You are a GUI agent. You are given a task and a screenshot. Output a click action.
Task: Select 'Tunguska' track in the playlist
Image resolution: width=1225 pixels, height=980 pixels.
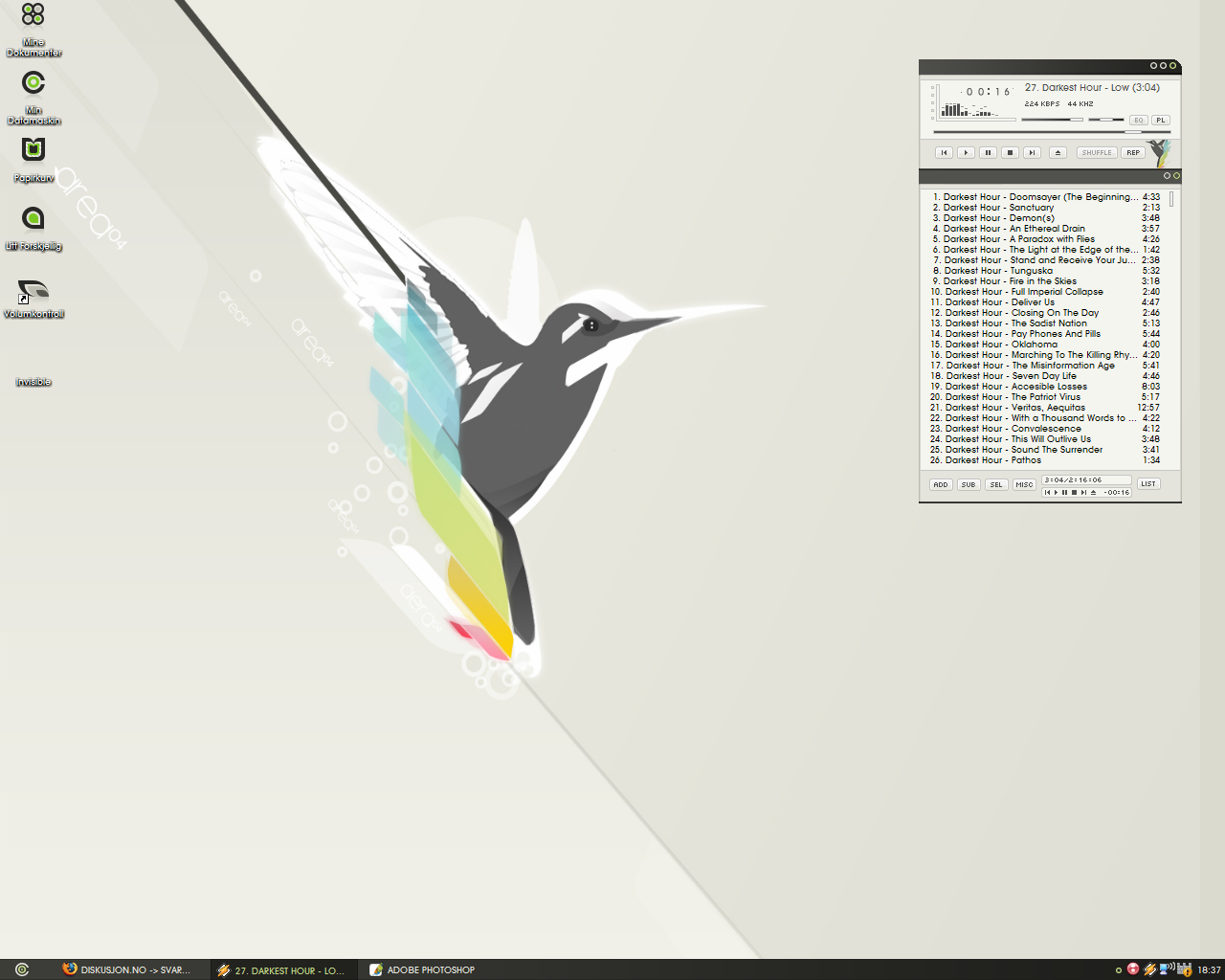pos(1031,271)
